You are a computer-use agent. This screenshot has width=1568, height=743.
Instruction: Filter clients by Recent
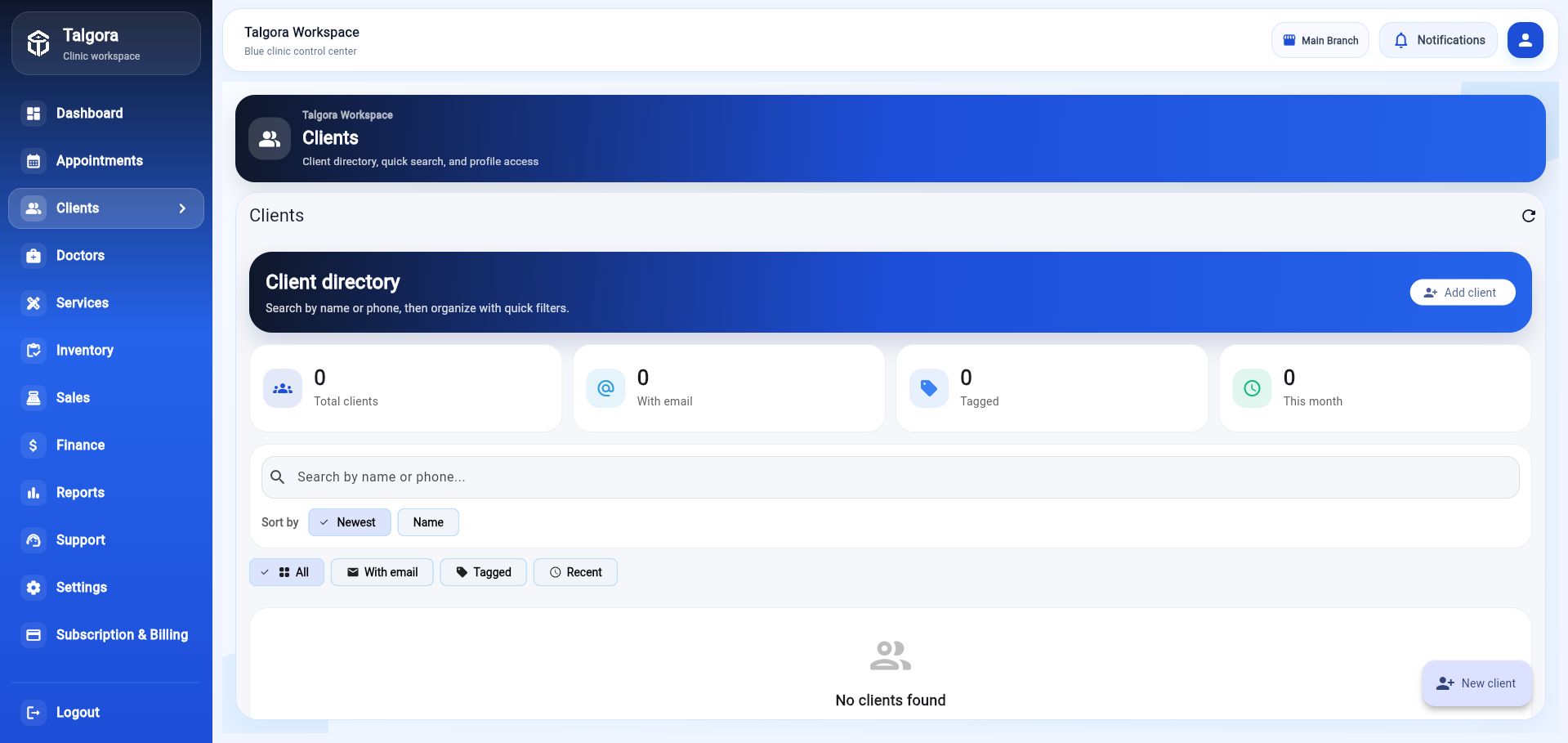pyautogui.click(x=575, y=572)
